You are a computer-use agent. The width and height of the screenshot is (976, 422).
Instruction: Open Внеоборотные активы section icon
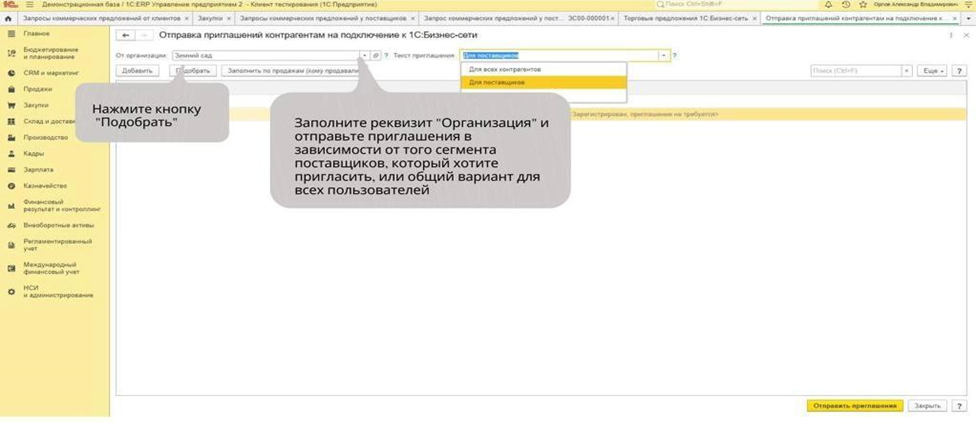coord(11,225)
